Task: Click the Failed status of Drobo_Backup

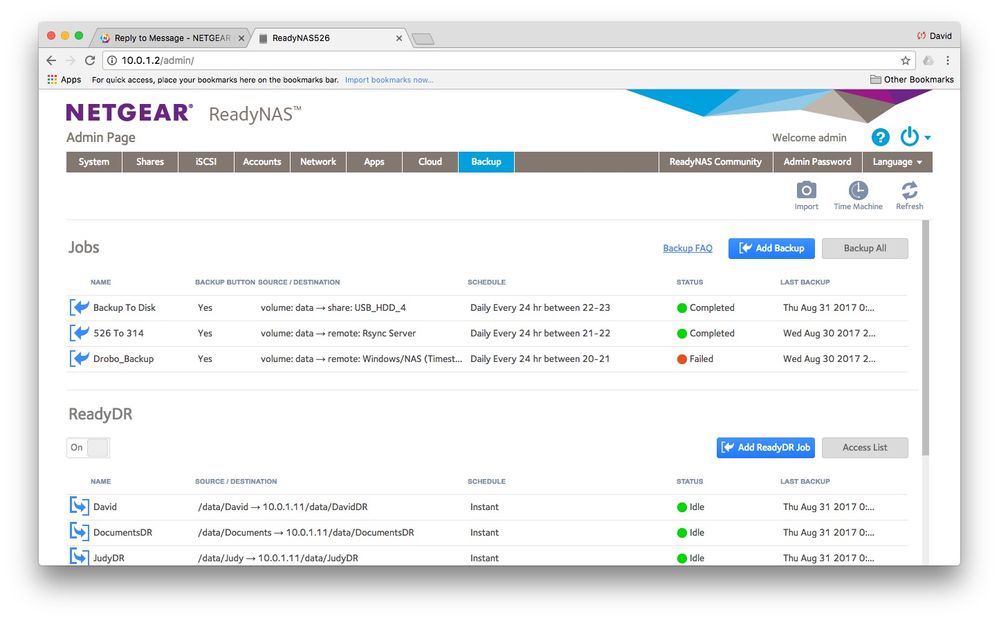Action: 695,359
